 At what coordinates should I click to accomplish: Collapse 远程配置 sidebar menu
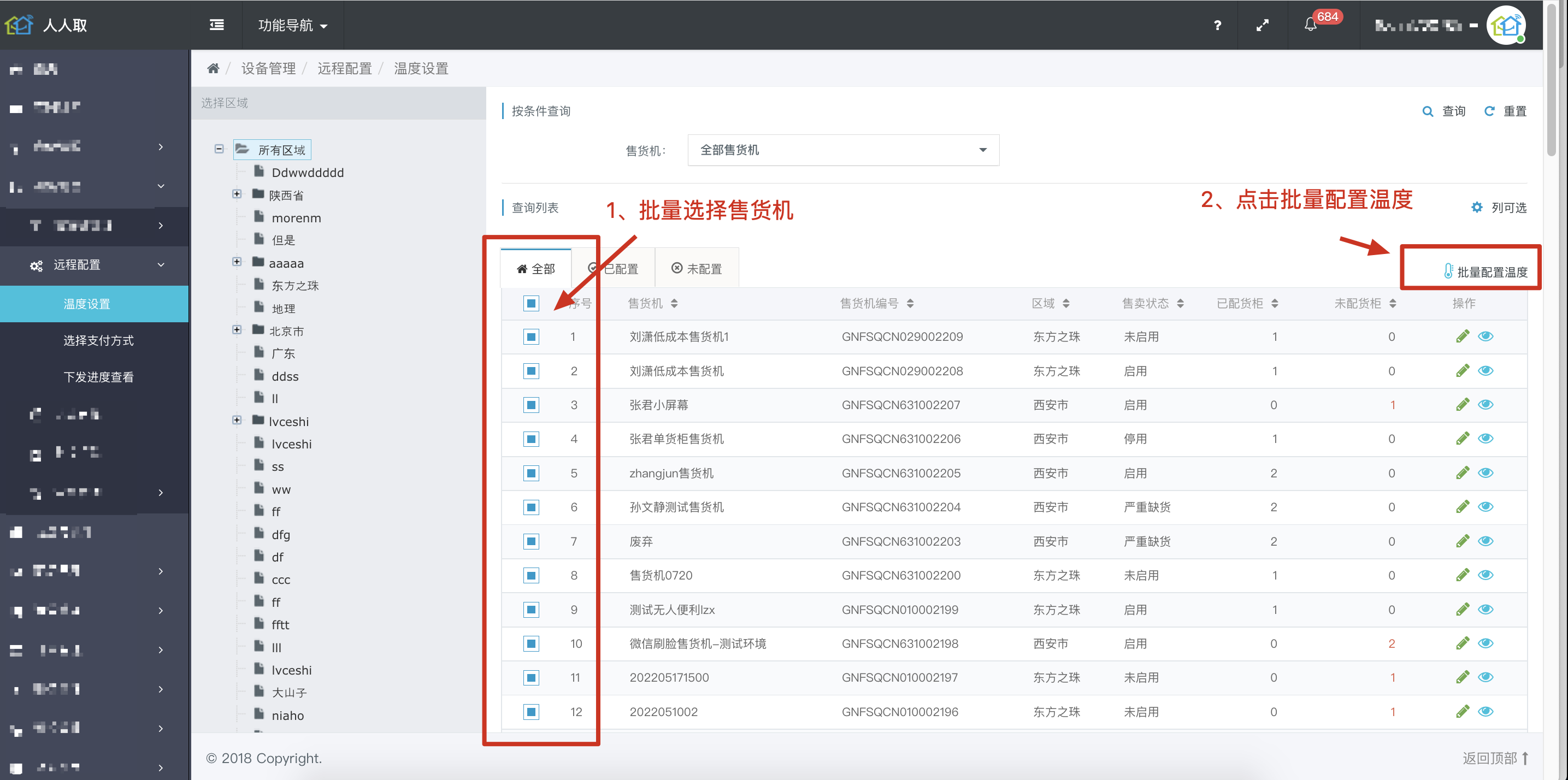click(x=95, y=265)
